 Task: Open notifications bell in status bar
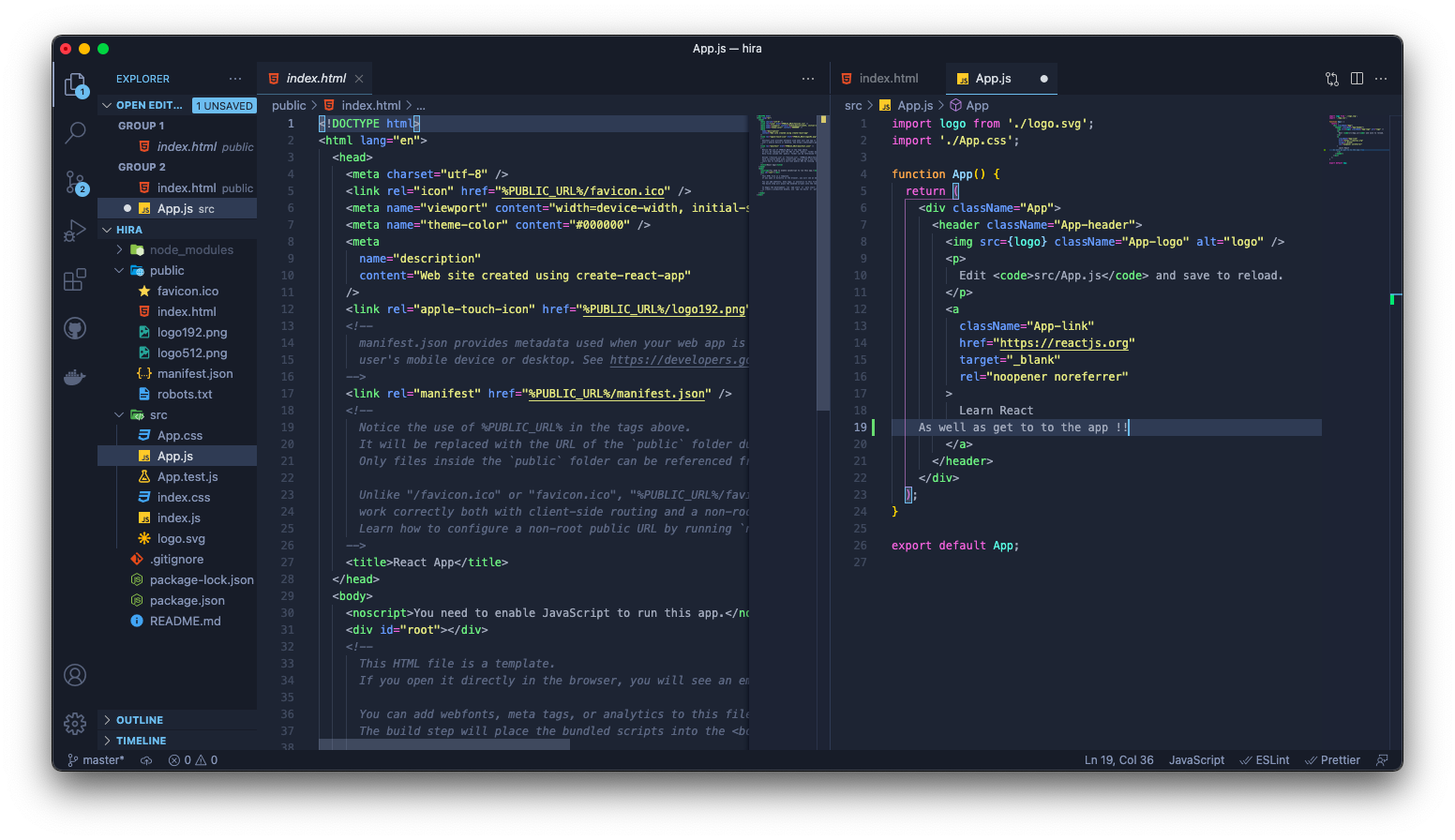click(x=1382, y=760)
